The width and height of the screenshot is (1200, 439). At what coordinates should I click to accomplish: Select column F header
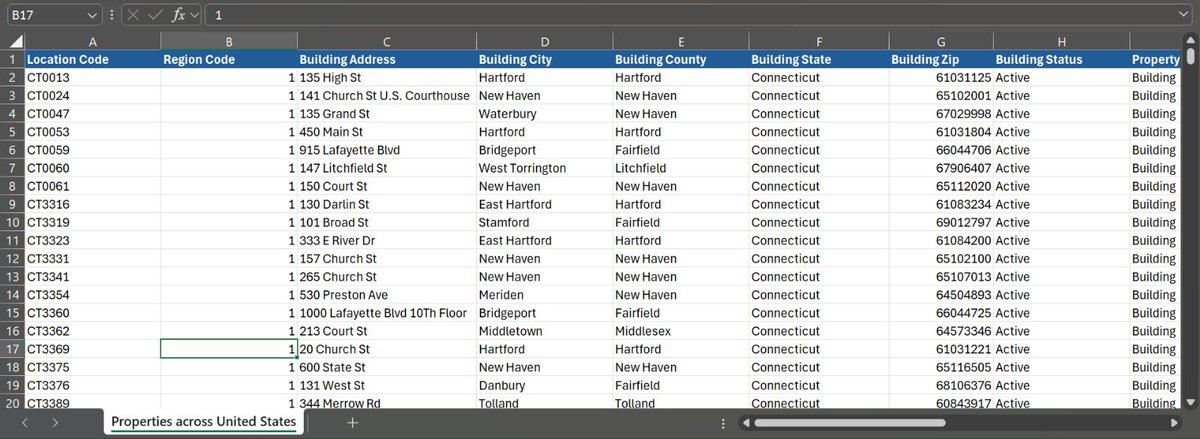pyautogui.click(x=818, y=41)
